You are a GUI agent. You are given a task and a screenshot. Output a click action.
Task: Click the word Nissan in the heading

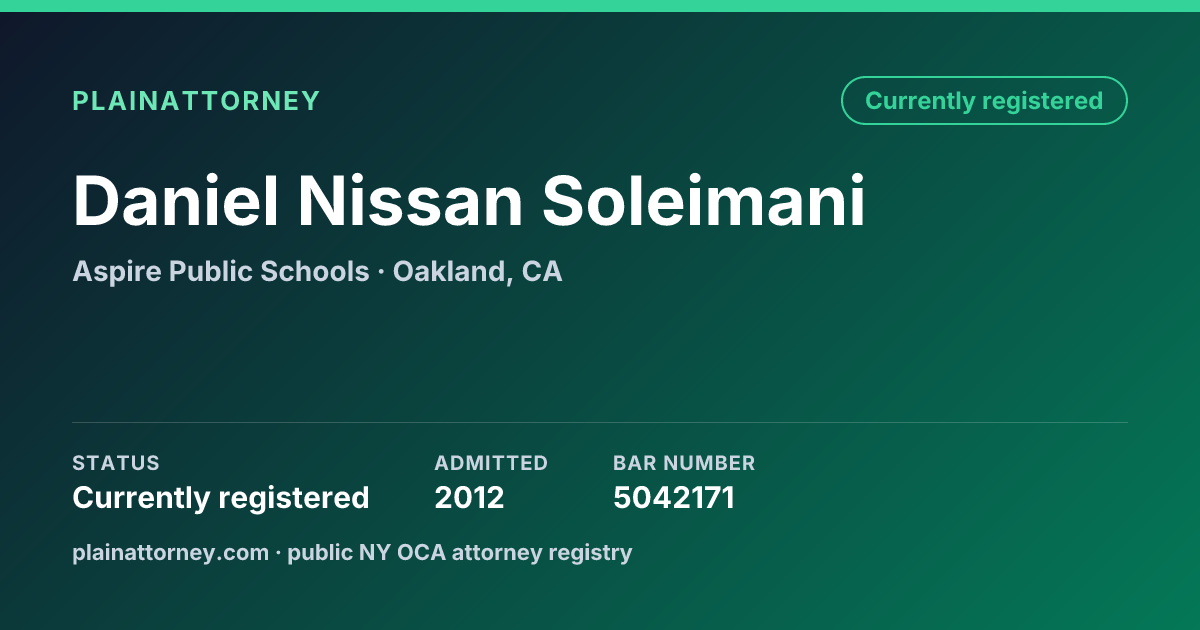click(411, 201)
